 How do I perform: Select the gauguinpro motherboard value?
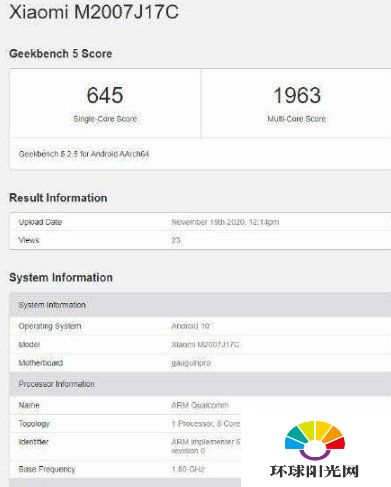(x=191, y=363)
